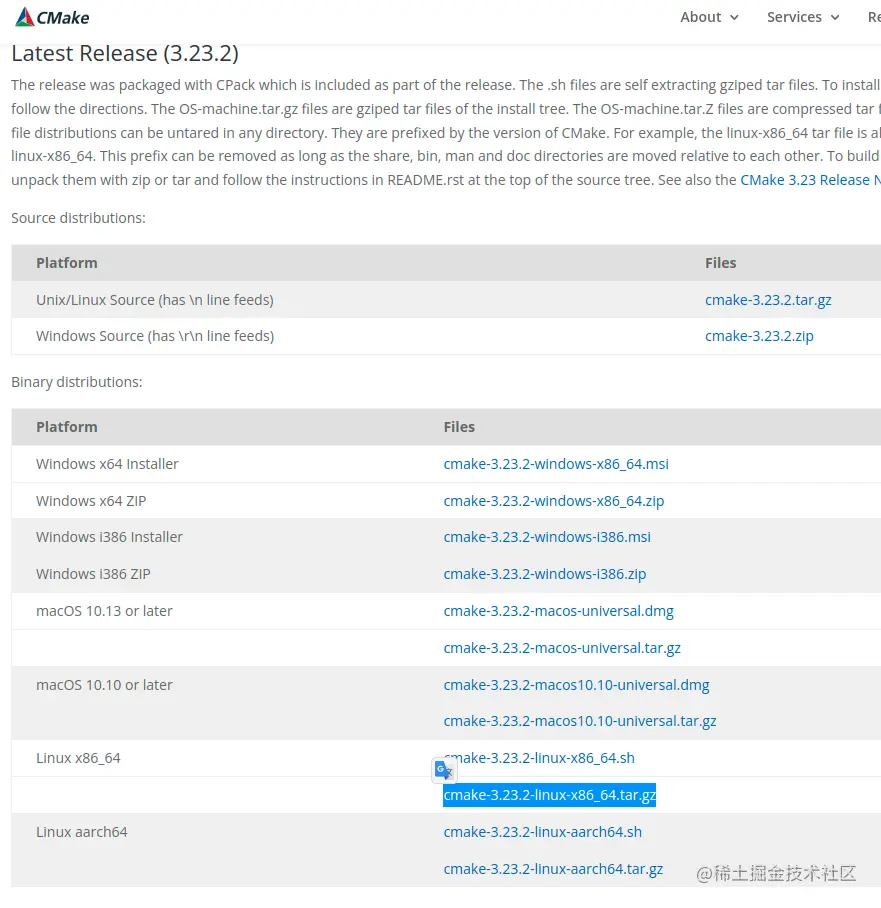Download cmake-3.23.2-windows-i386.msi
Screen dimensions: 881x908
click(x=547, y=537)
